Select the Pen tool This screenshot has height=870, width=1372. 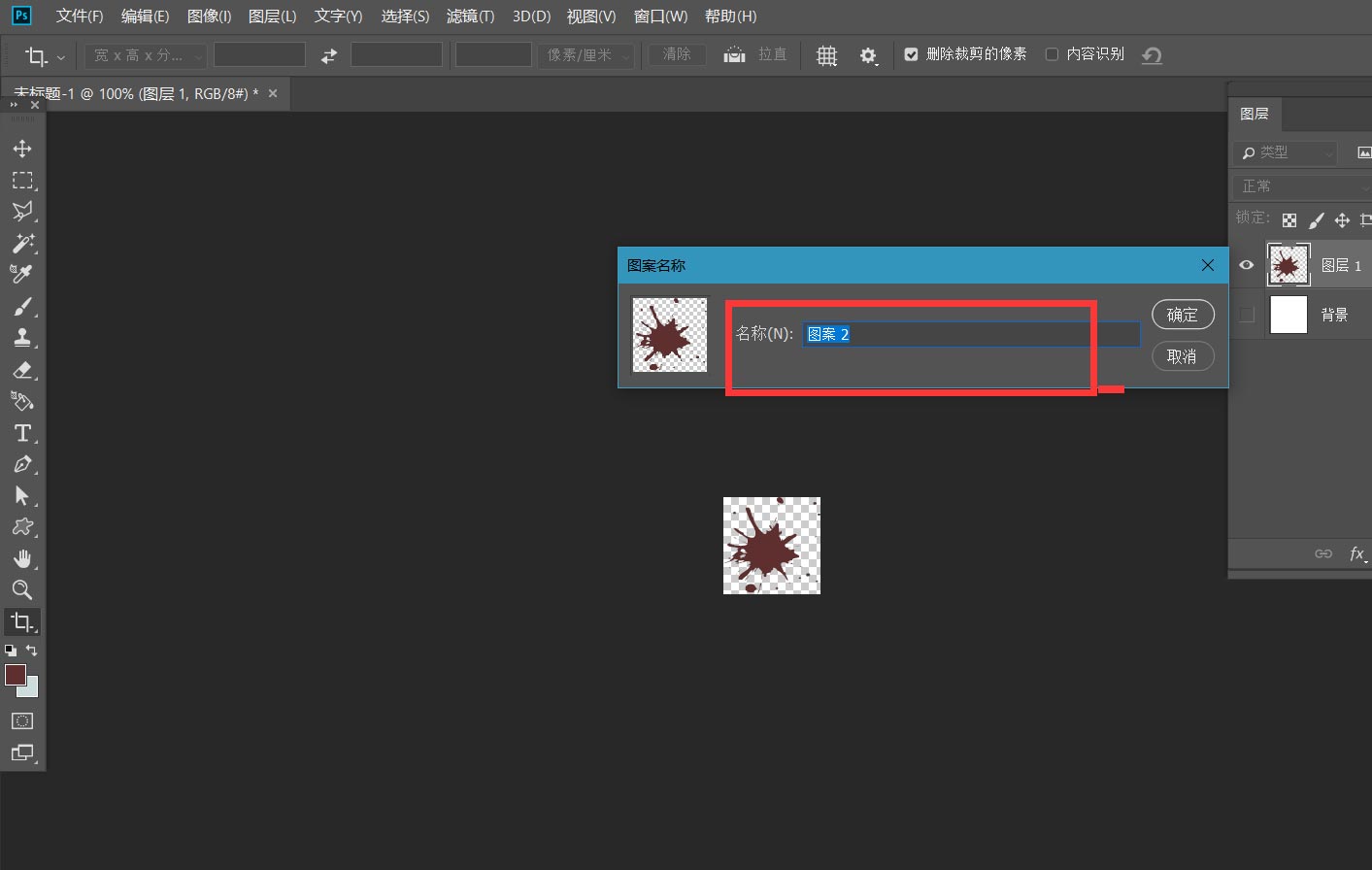[22, 464]
